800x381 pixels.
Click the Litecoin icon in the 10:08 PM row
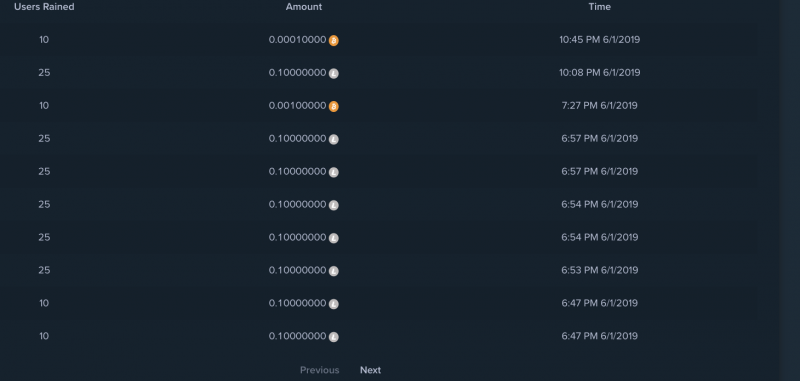(333, 73)
